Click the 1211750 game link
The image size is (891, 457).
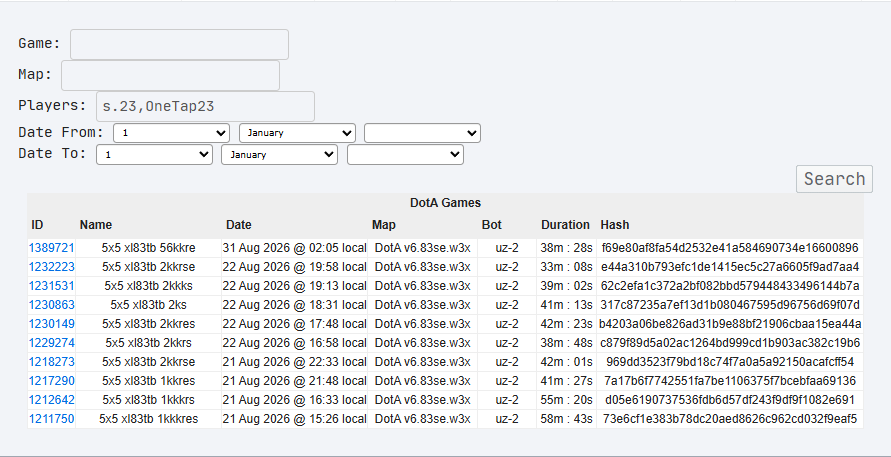[52, 419]
